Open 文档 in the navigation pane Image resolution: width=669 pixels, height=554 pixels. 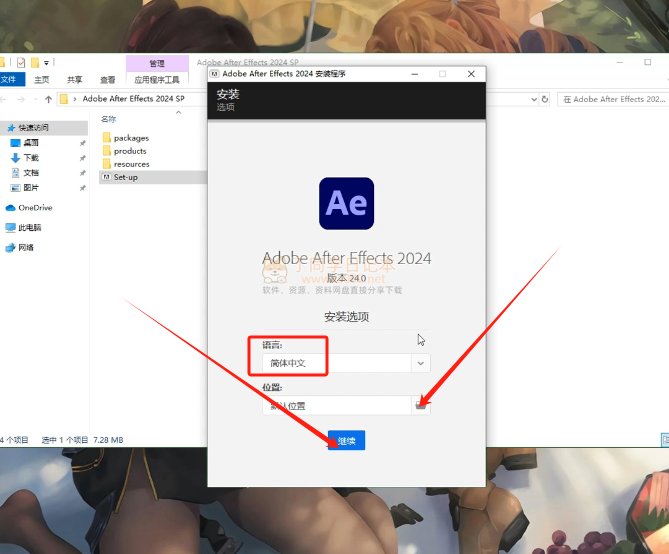tap(25, 173)
